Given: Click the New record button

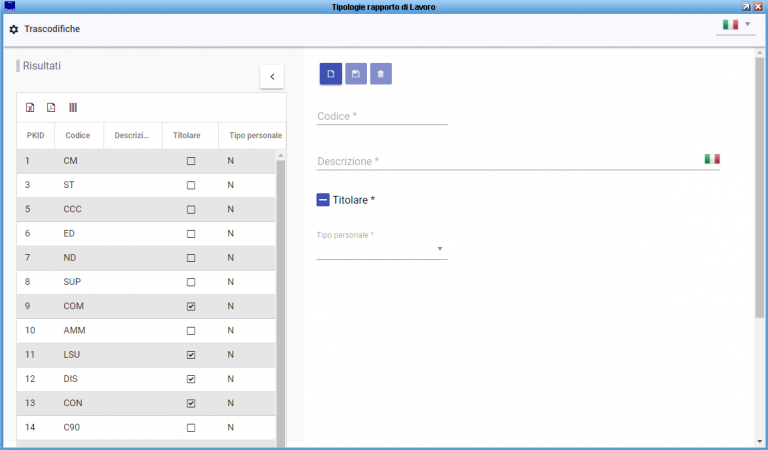Looking at the screenshot, I should click(x=331, y=74).
